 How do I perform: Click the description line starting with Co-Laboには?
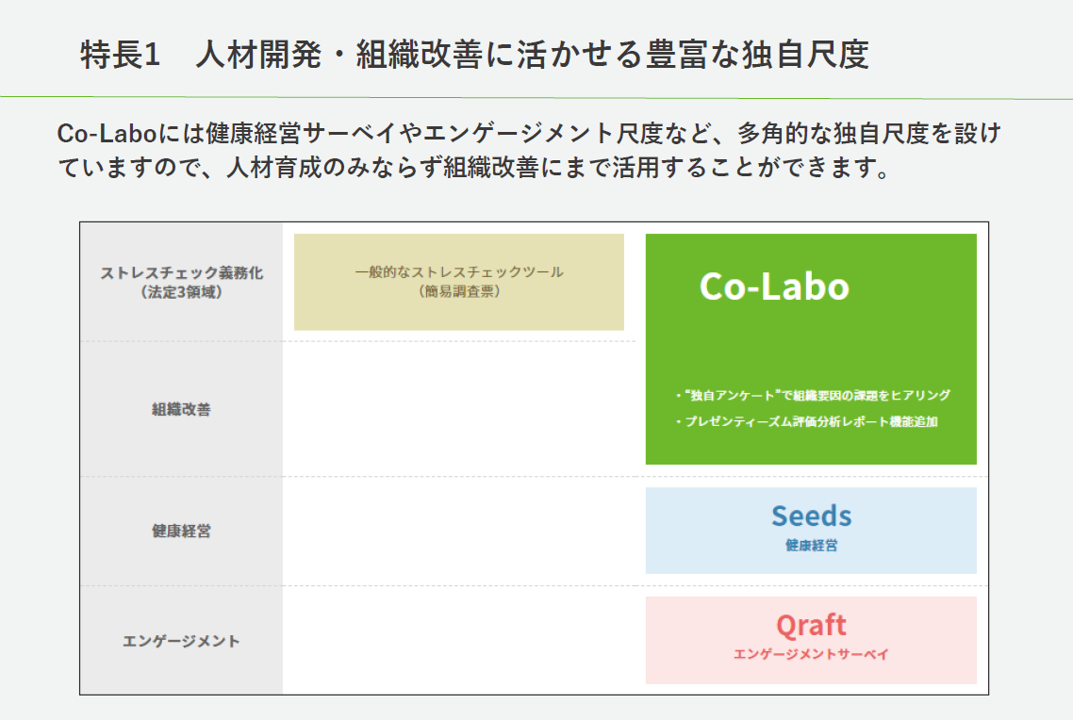529,133
